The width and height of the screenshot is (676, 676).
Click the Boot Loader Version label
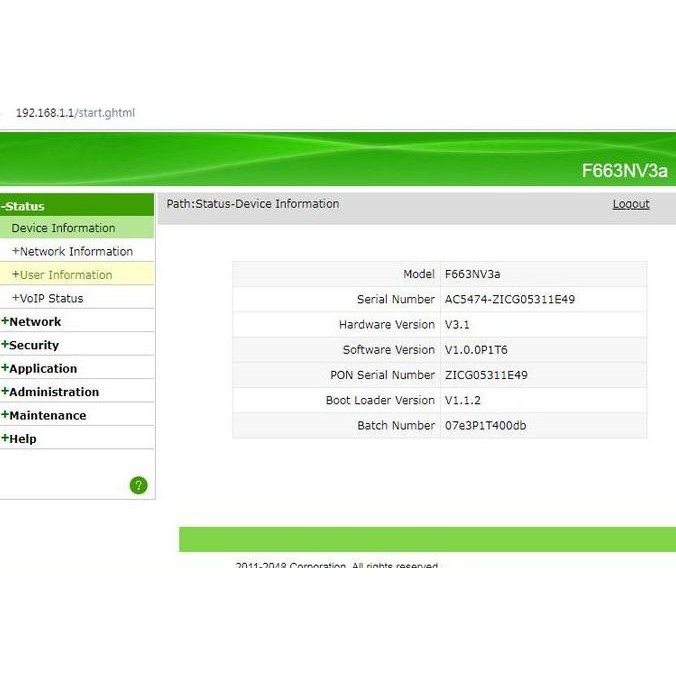click(380, 400)
